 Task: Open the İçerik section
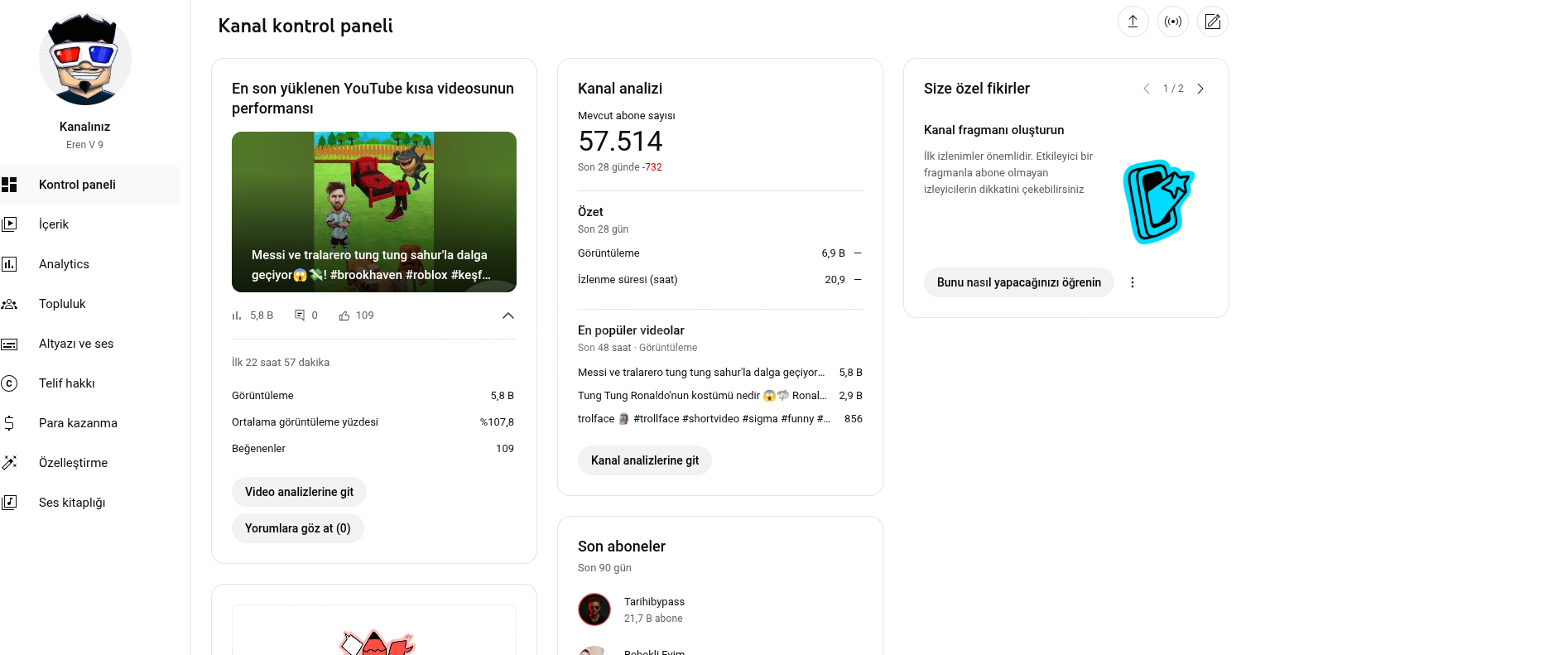90,224
